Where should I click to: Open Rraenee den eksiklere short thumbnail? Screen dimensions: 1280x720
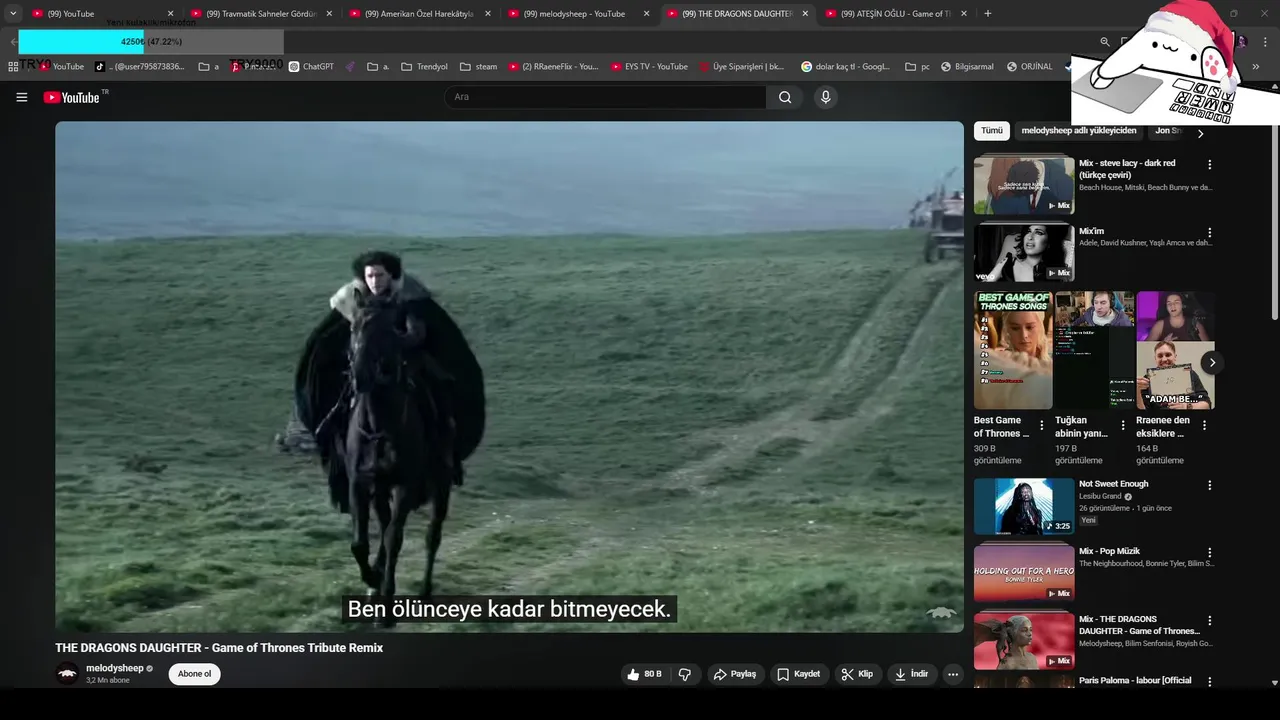pos(1175,350)
